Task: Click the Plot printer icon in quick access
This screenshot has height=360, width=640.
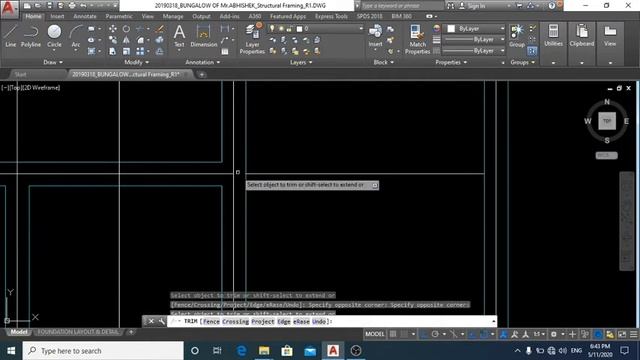Action: pos(72,6)
